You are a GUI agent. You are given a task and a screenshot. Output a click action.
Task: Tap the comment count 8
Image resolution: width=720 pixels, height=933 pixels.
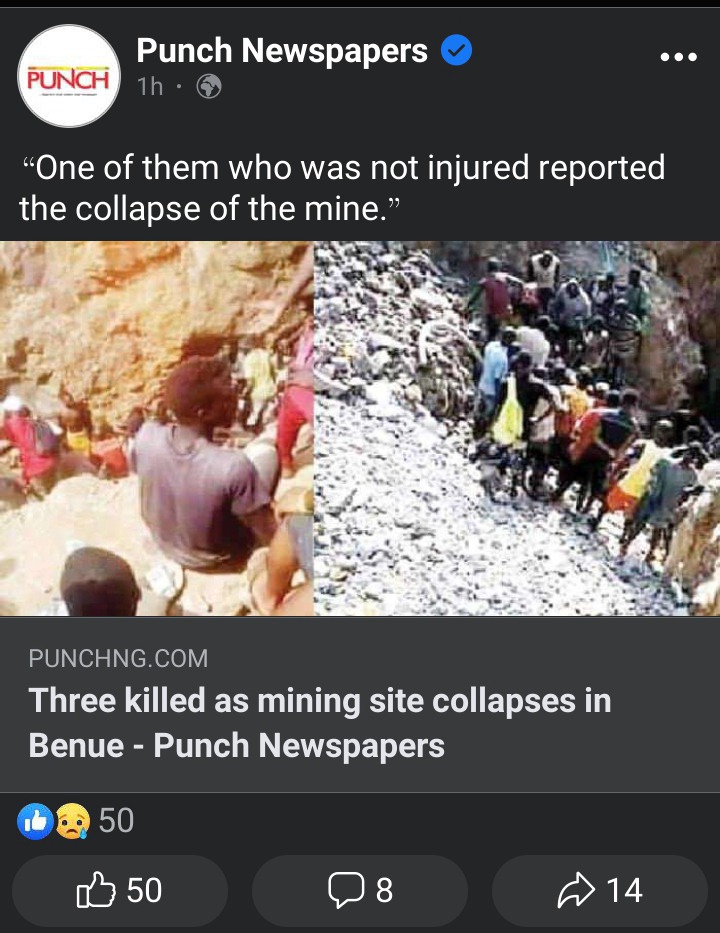click(384, 891)
